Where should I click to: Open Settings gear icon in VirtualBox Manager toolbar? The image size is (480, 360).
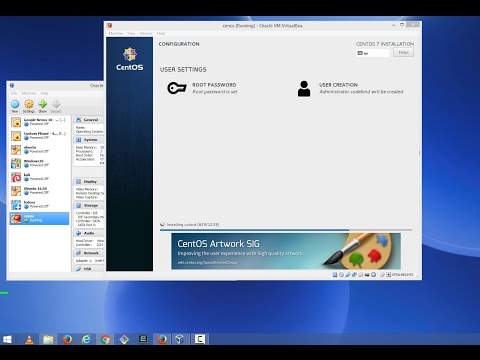click(x=29, y=105)
